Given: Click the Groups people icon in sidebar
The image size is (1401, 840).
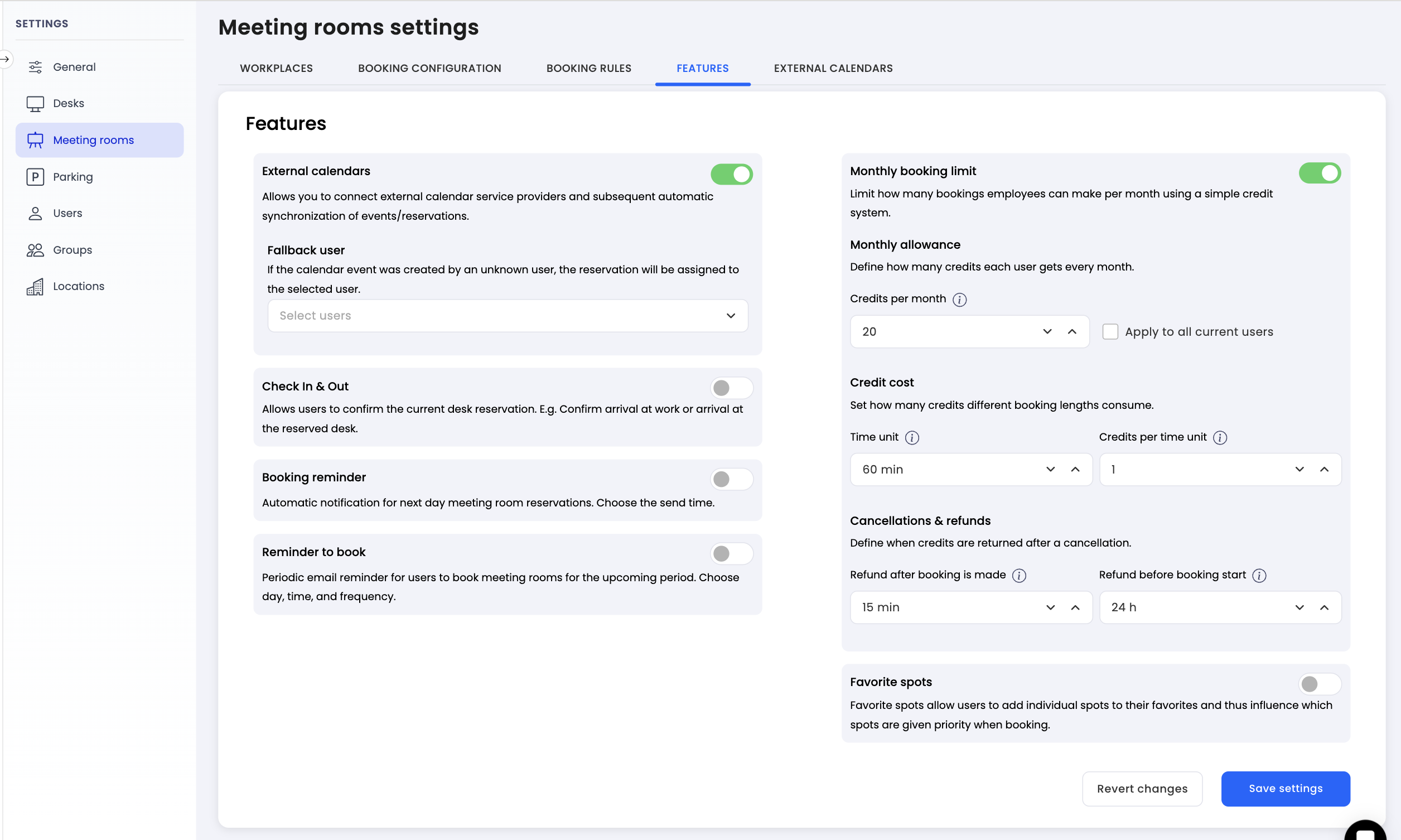Looking at the screenshot, I should [35, 250].
